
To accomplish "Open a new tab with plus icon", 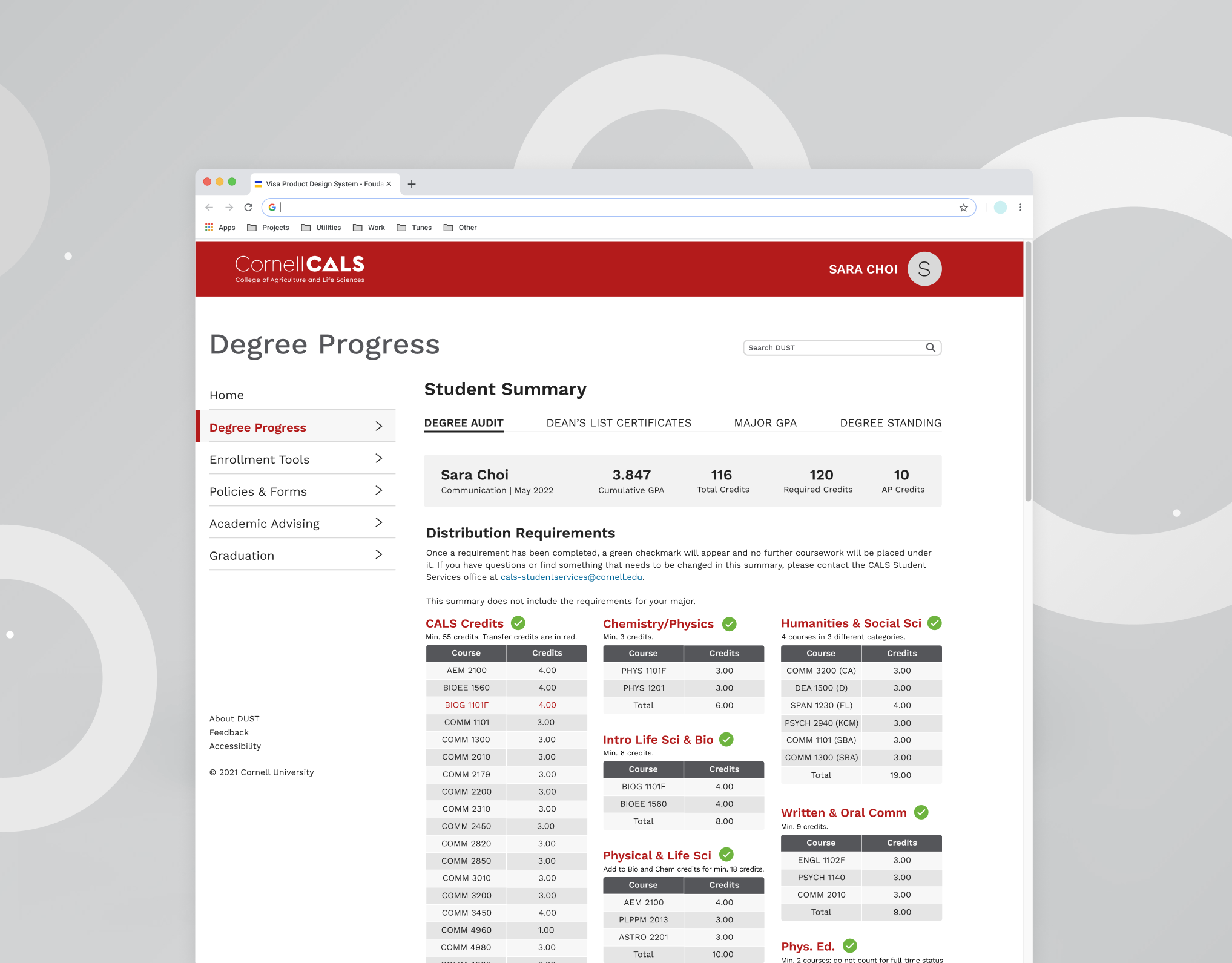I will point(412,184).
